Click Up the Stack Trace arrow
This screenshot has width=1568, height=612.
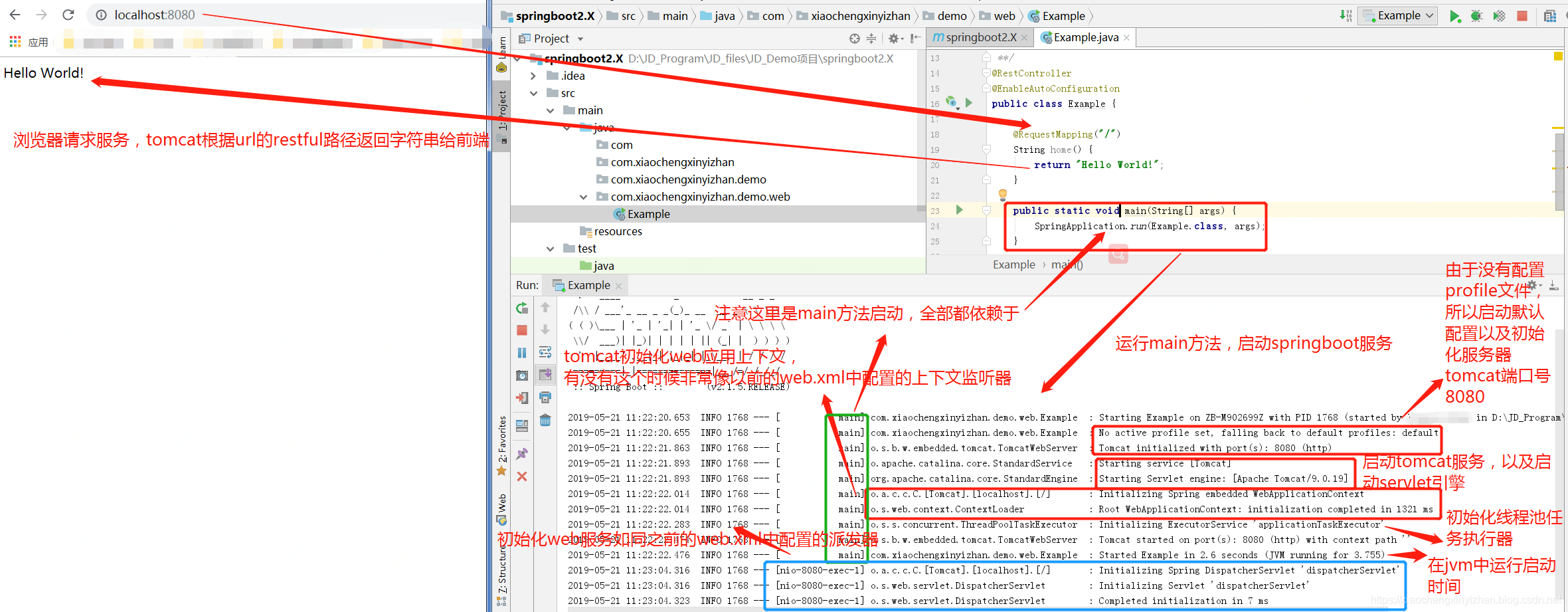pos(545,307)
